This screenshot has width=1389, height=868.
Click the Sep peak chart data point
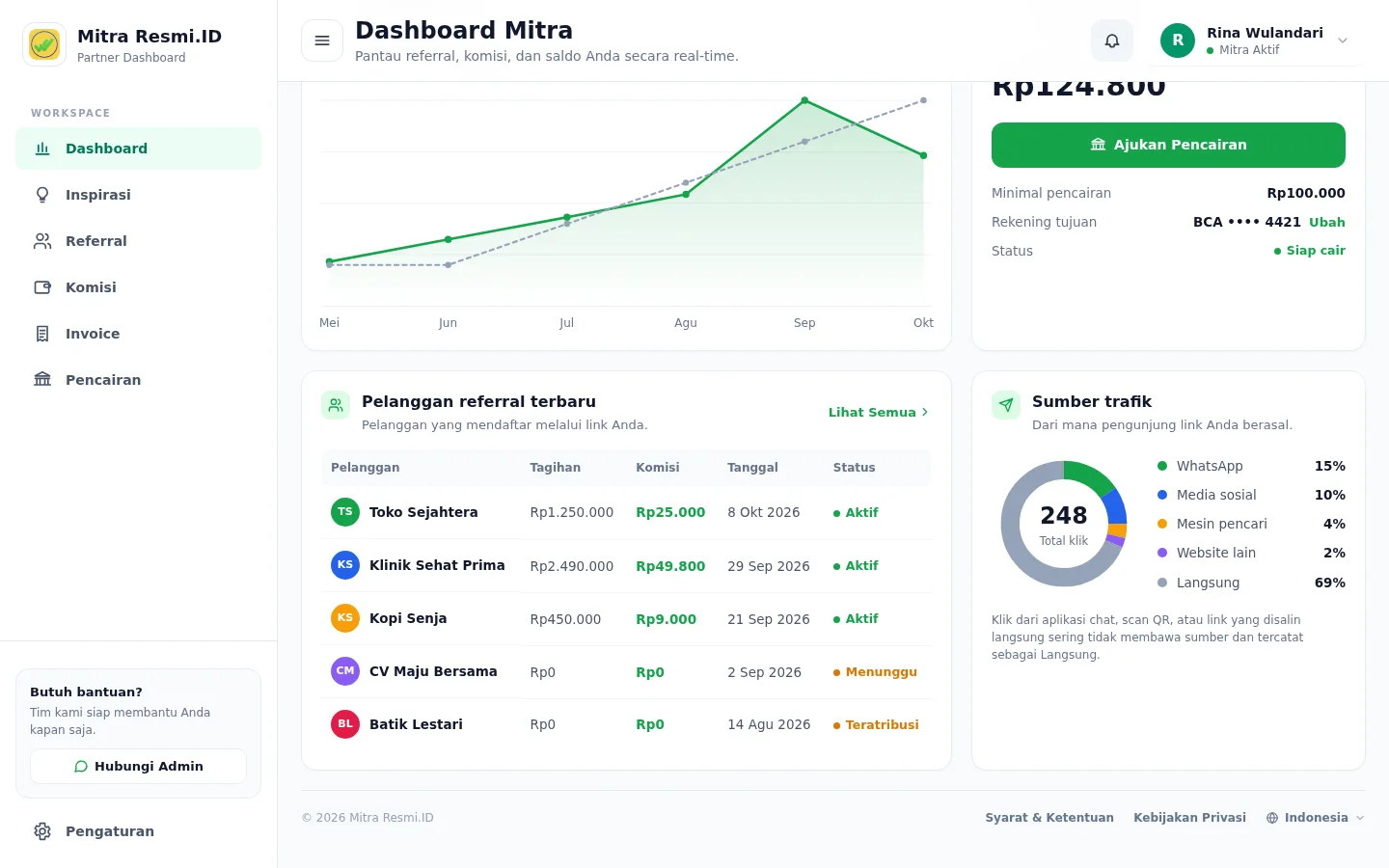pos(804,100)
